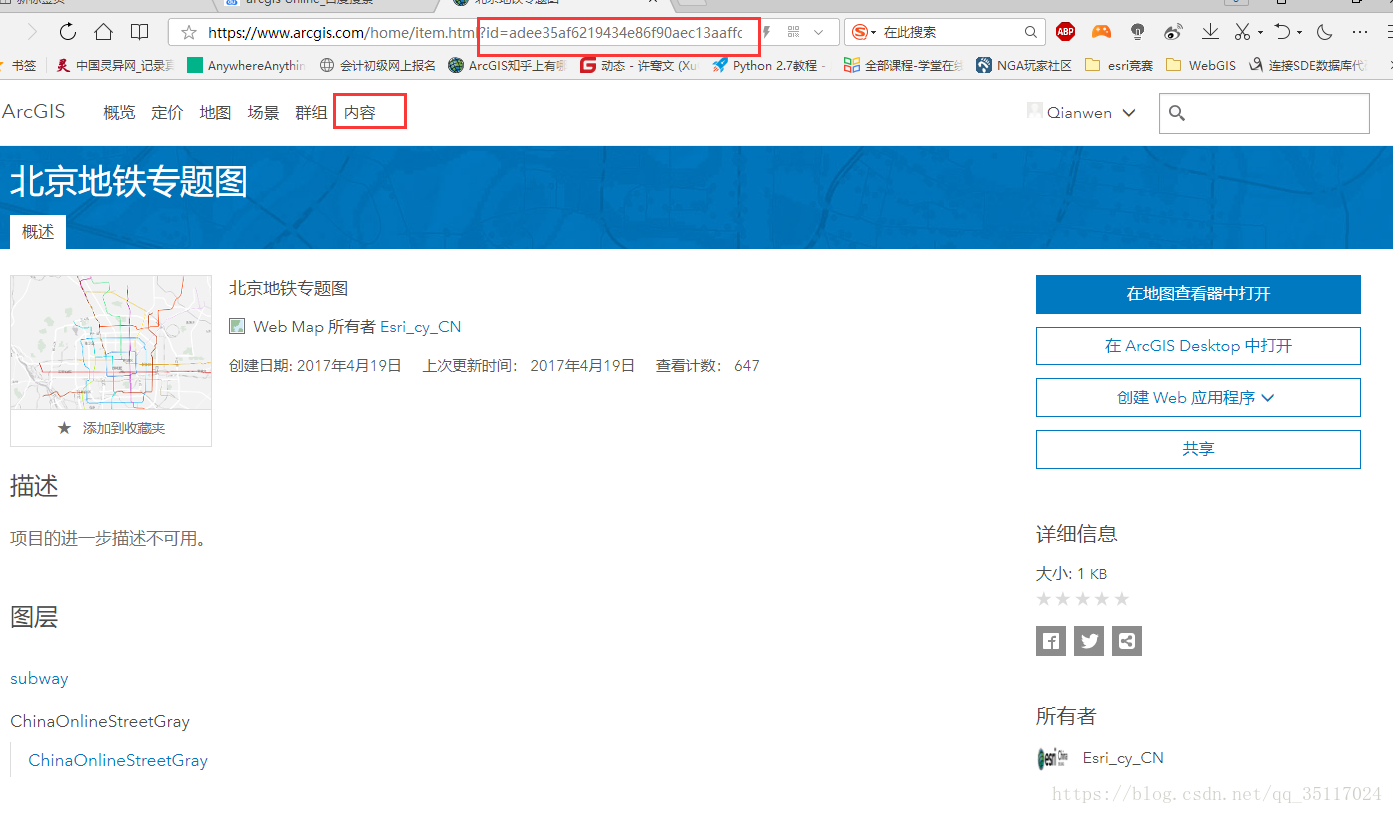Open the 定价 navigation item
This screenshot has height=814, width=1393.
[x=167, y=113]
